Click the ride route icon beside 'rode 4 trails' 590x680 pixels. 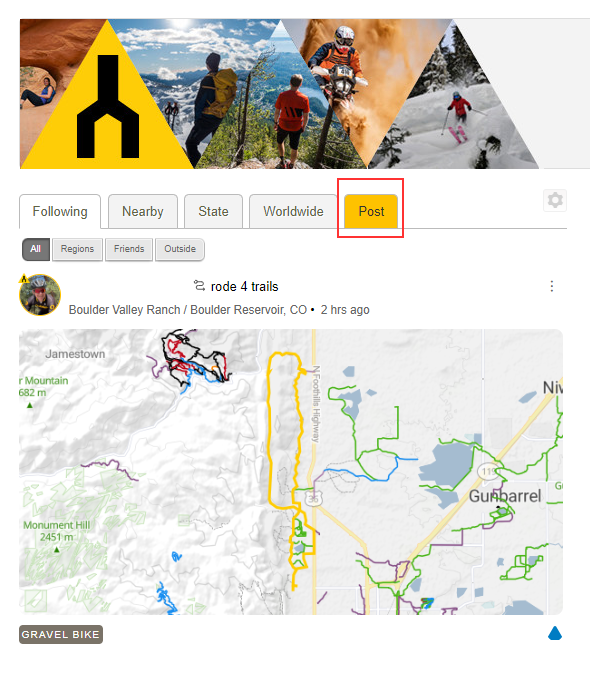(199, 286)
